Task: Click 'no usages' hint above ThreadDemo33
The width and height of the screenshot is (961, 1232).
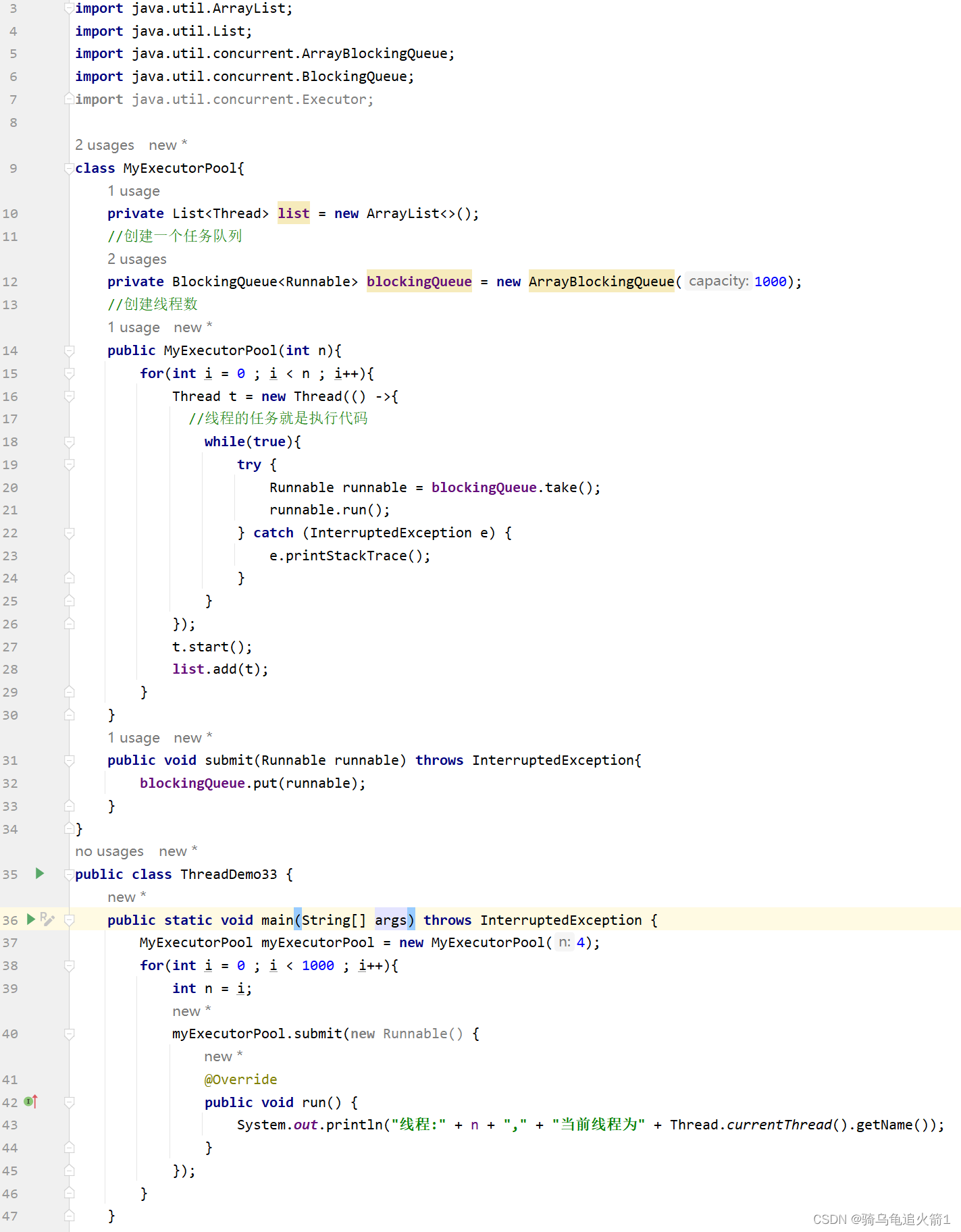Action: 109,851
